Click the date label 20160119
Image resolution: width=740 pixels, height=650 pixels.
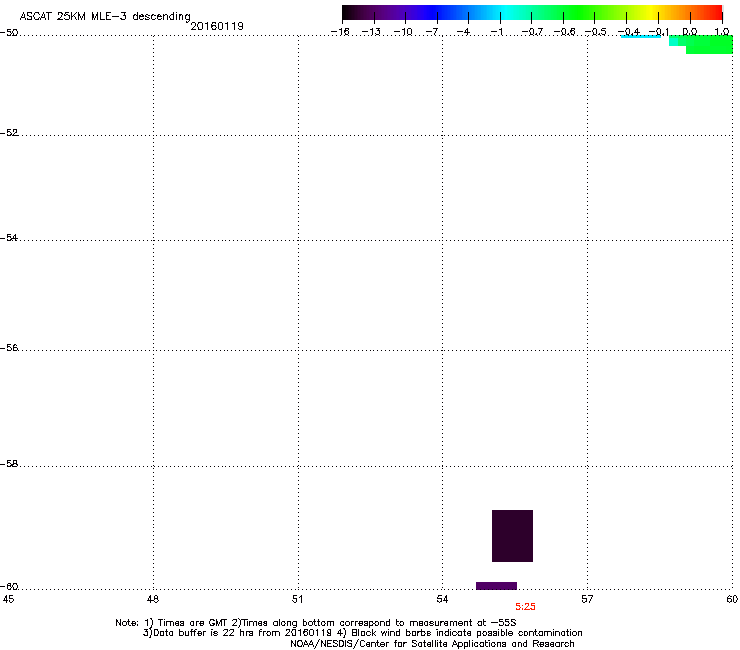[217, 26]
